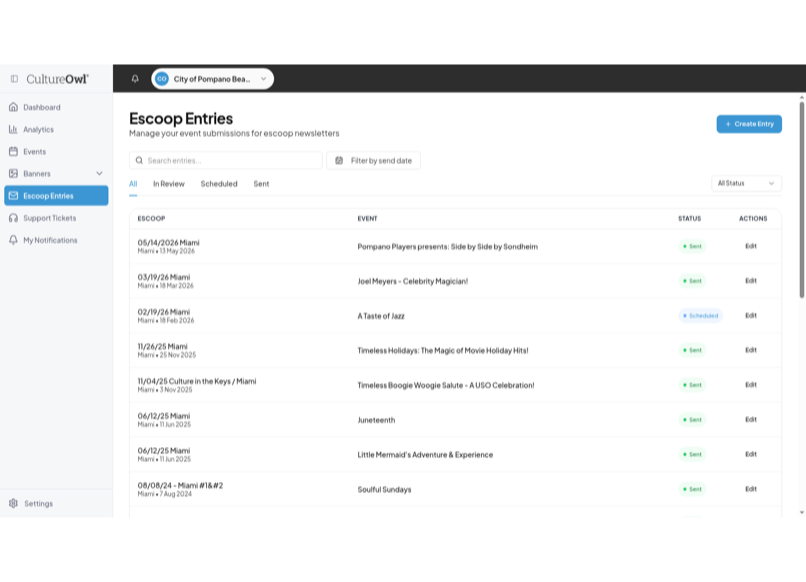The image size is (806, 582).
Task: Edit the Little Mermaid's Adventure entry
Action: click(751, 454)
